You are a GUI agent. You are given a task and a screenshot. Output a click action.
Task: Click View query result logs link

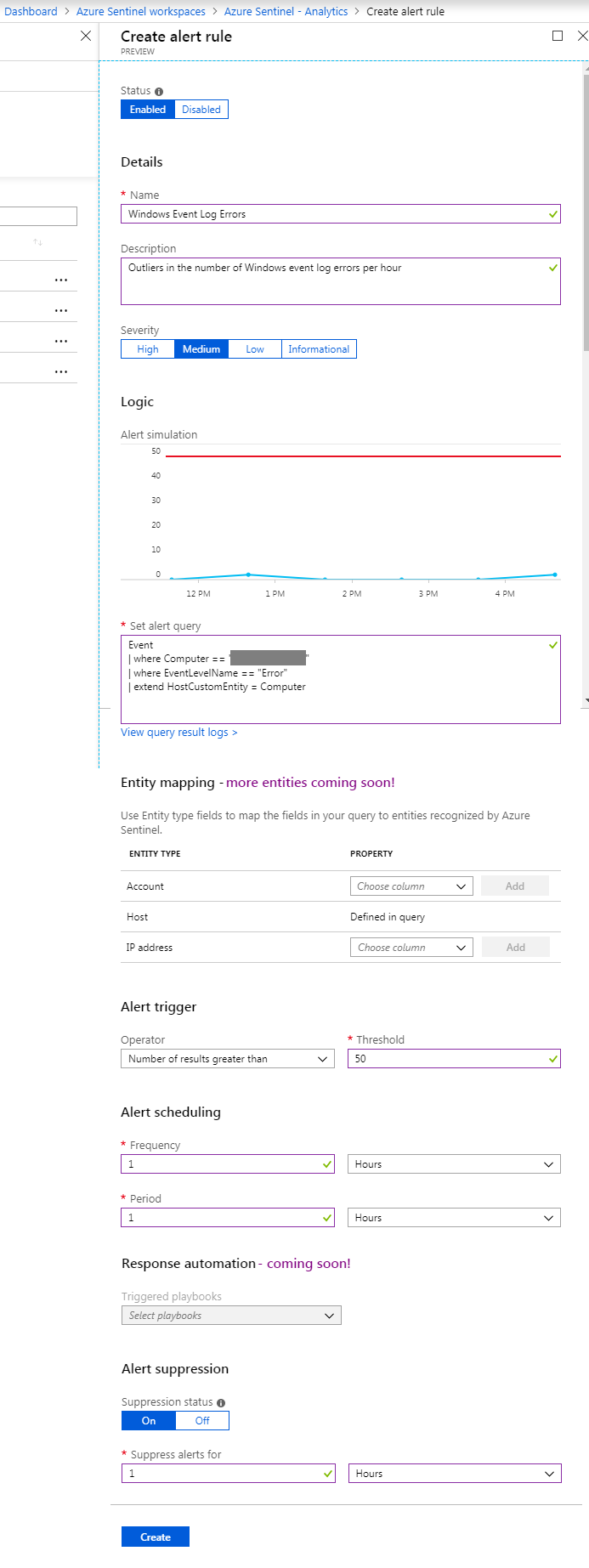pos(179,733)
